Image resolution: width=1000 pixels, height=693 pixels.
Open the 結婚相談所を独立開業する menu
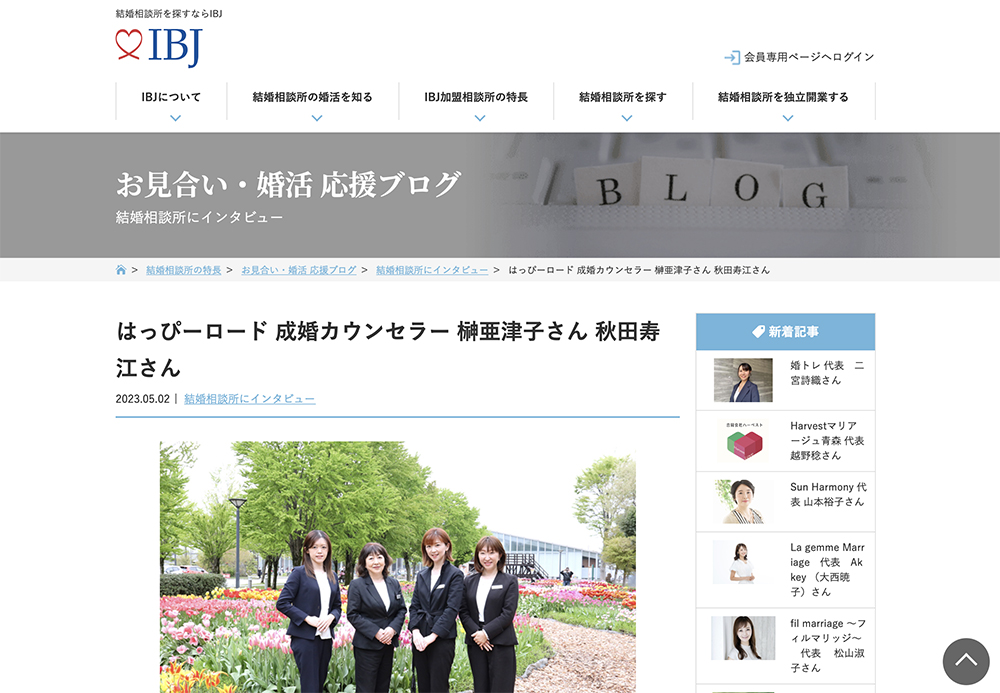(783, 98)
